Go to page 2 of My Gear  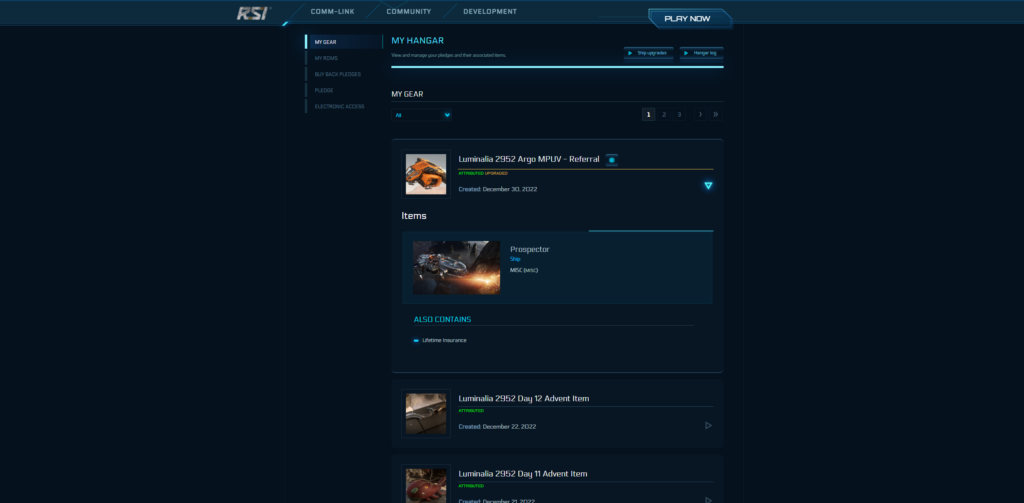coord(664,114)
